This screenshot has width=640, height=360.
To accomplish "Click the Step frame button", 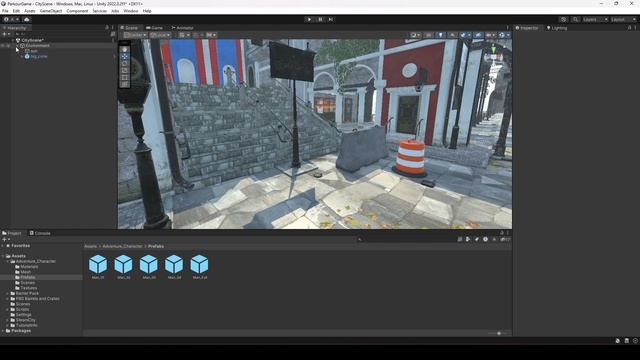I will point(331,19).
